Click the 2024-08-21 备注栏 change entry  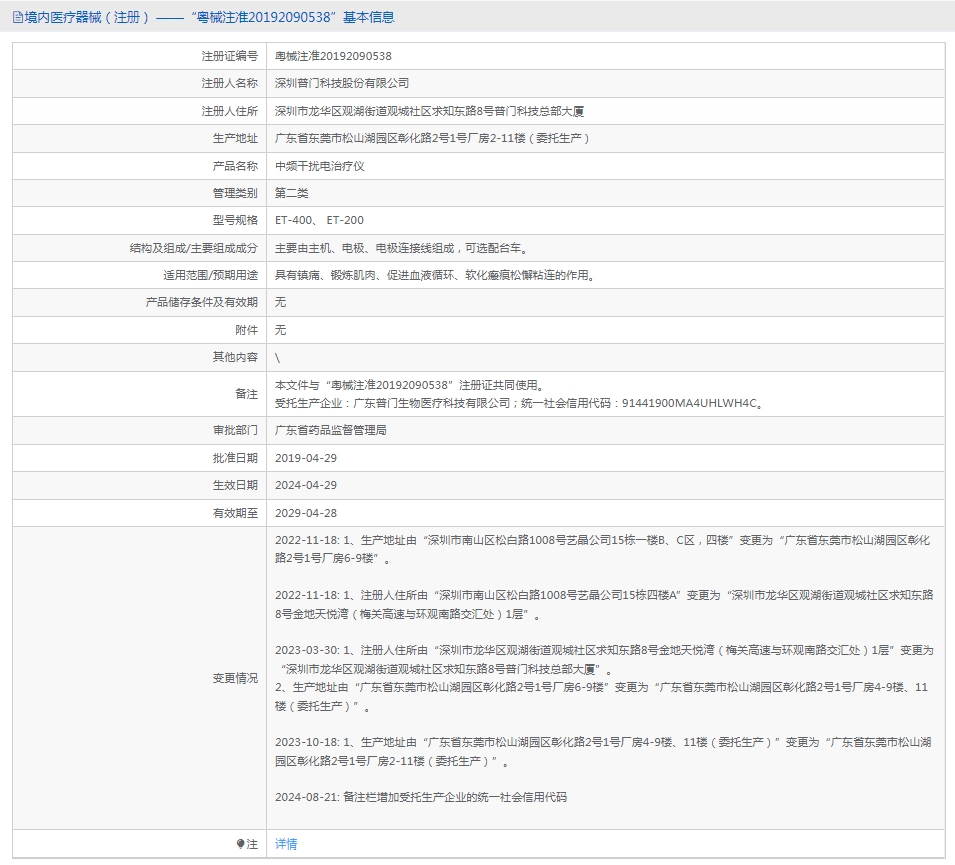pyautogui.click(x=421, y=797)
